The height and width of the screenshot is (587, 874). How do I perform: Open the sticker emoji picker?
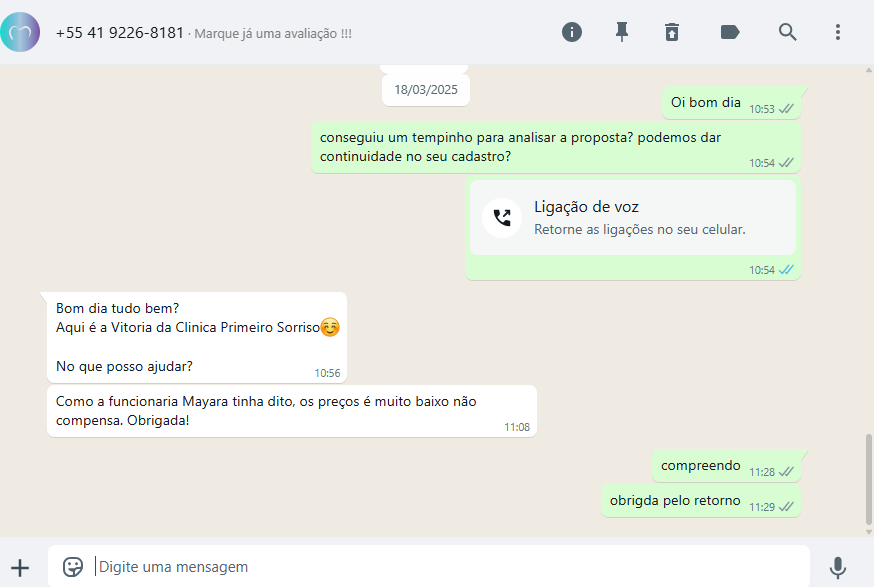click(72, 567)
